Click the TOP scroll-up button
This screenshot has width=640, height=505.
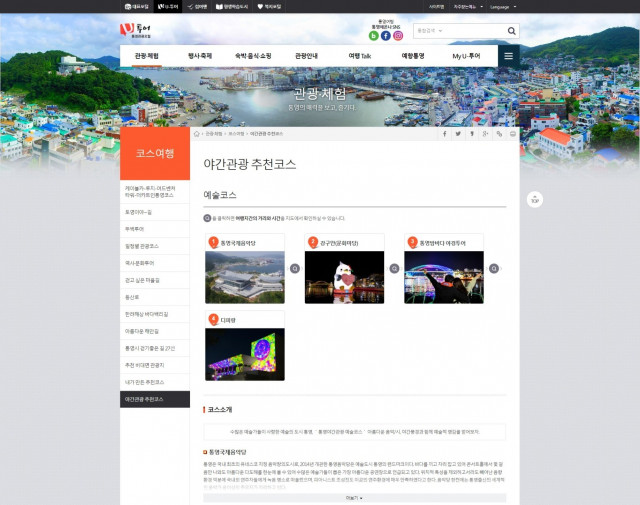(535, 198)
